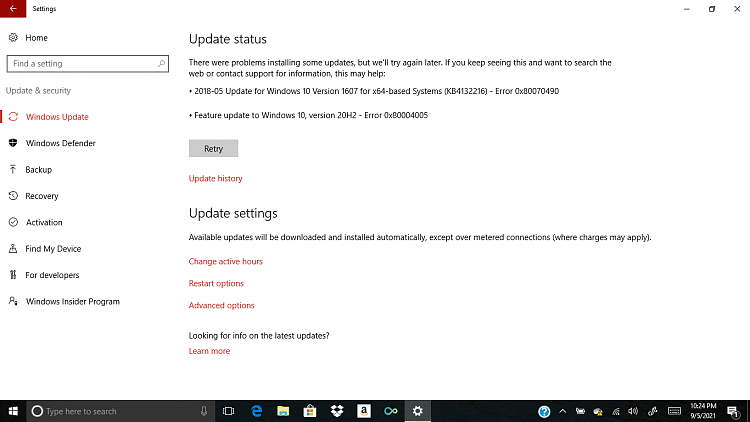This screenshot has width=750, height=422.
Task: Select Windows Update in the sidebar
Action: (57, 117)
